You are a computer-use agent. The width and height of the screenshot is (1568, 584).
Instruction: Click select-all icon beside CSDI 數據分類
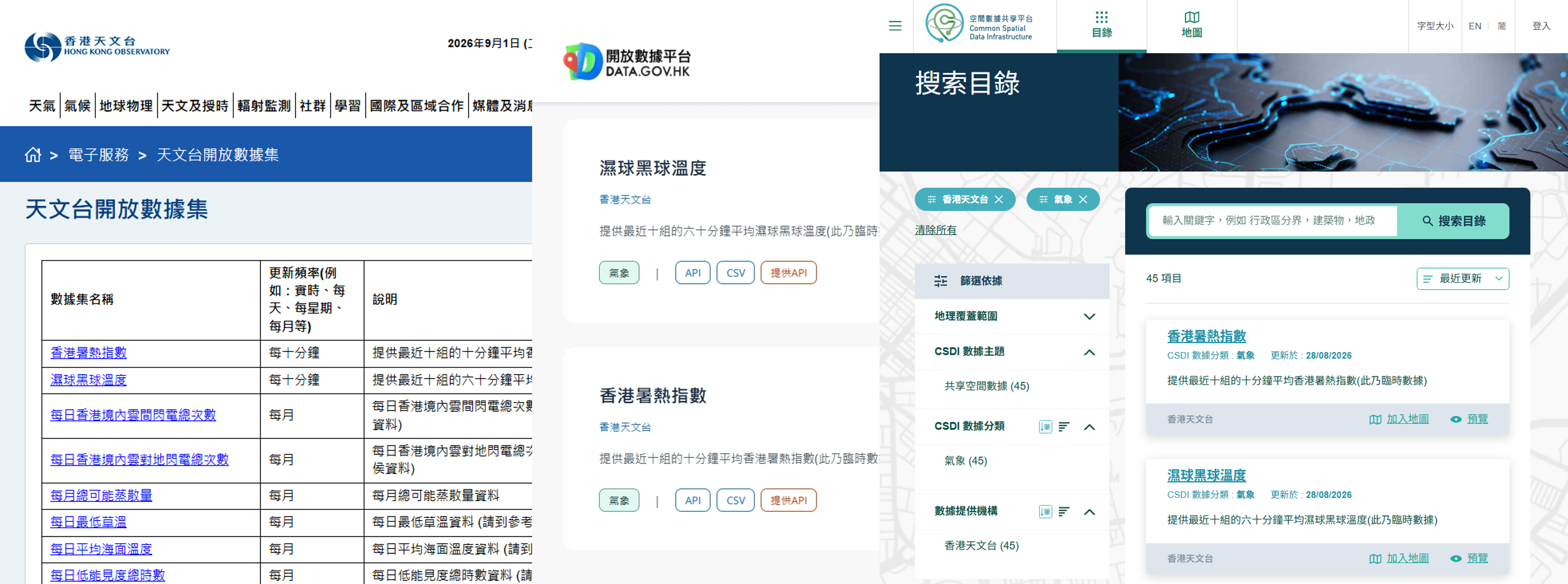coord(1045,426)
